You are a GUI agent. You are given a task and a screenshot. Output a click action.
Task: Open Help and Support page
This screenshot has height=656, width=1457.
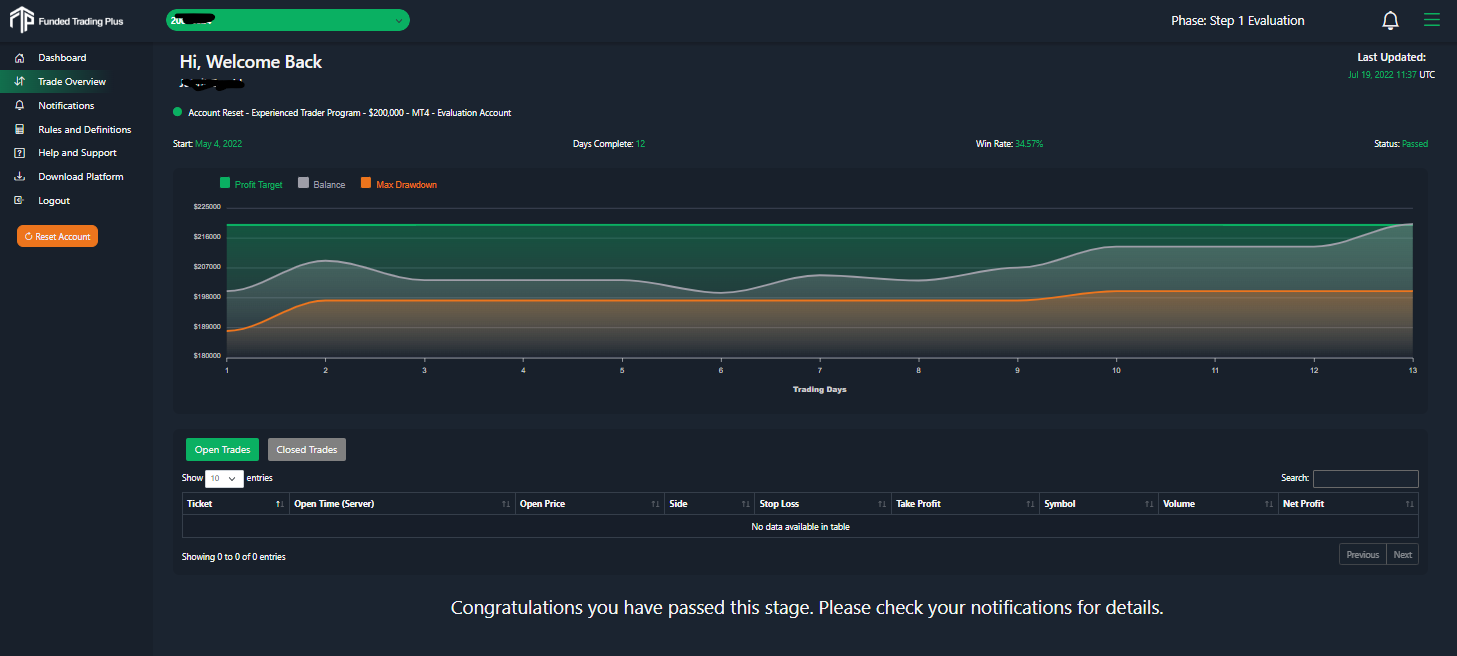tap(77, 153)
